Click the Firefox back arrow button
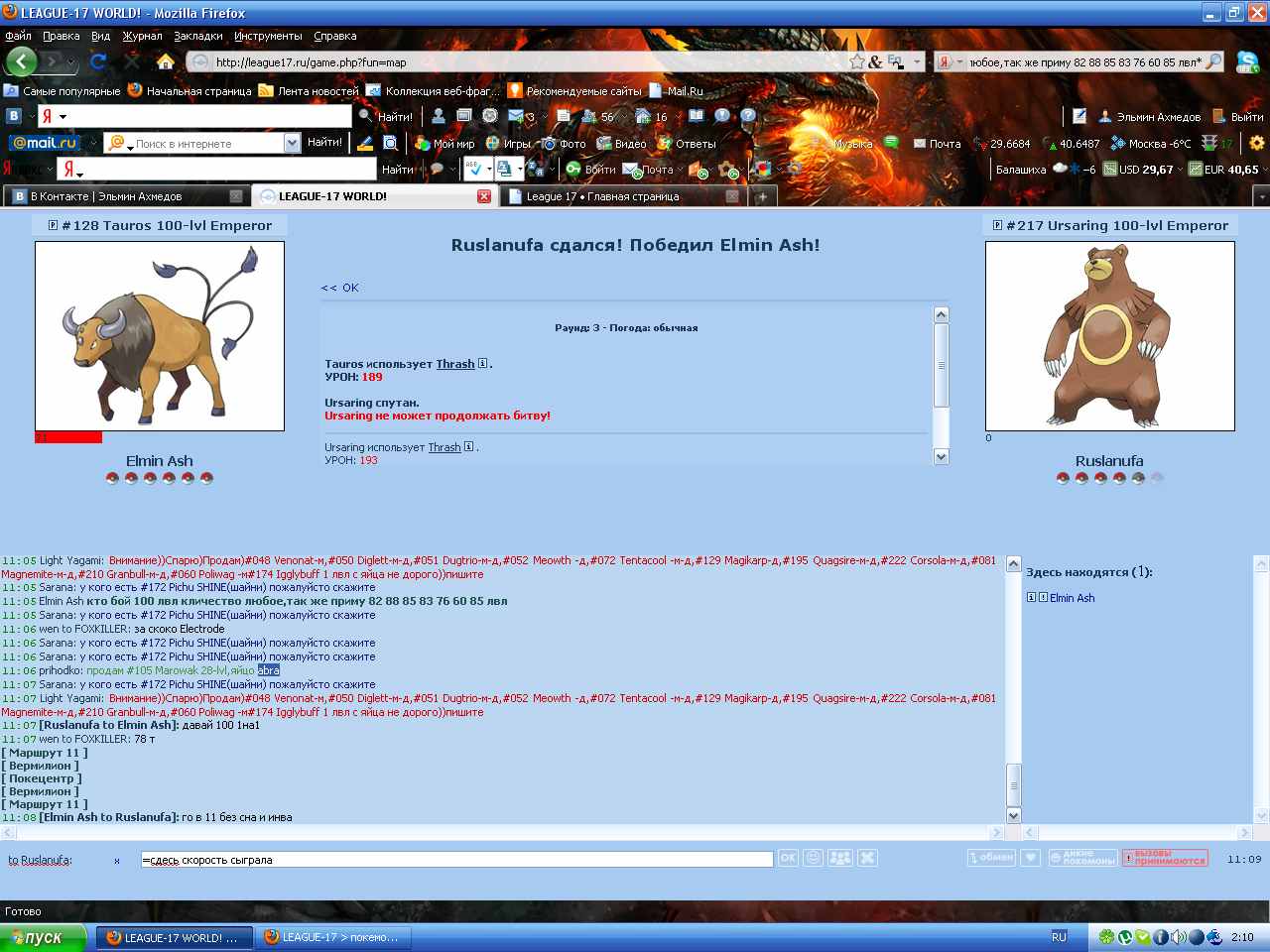 pos(22,61)
